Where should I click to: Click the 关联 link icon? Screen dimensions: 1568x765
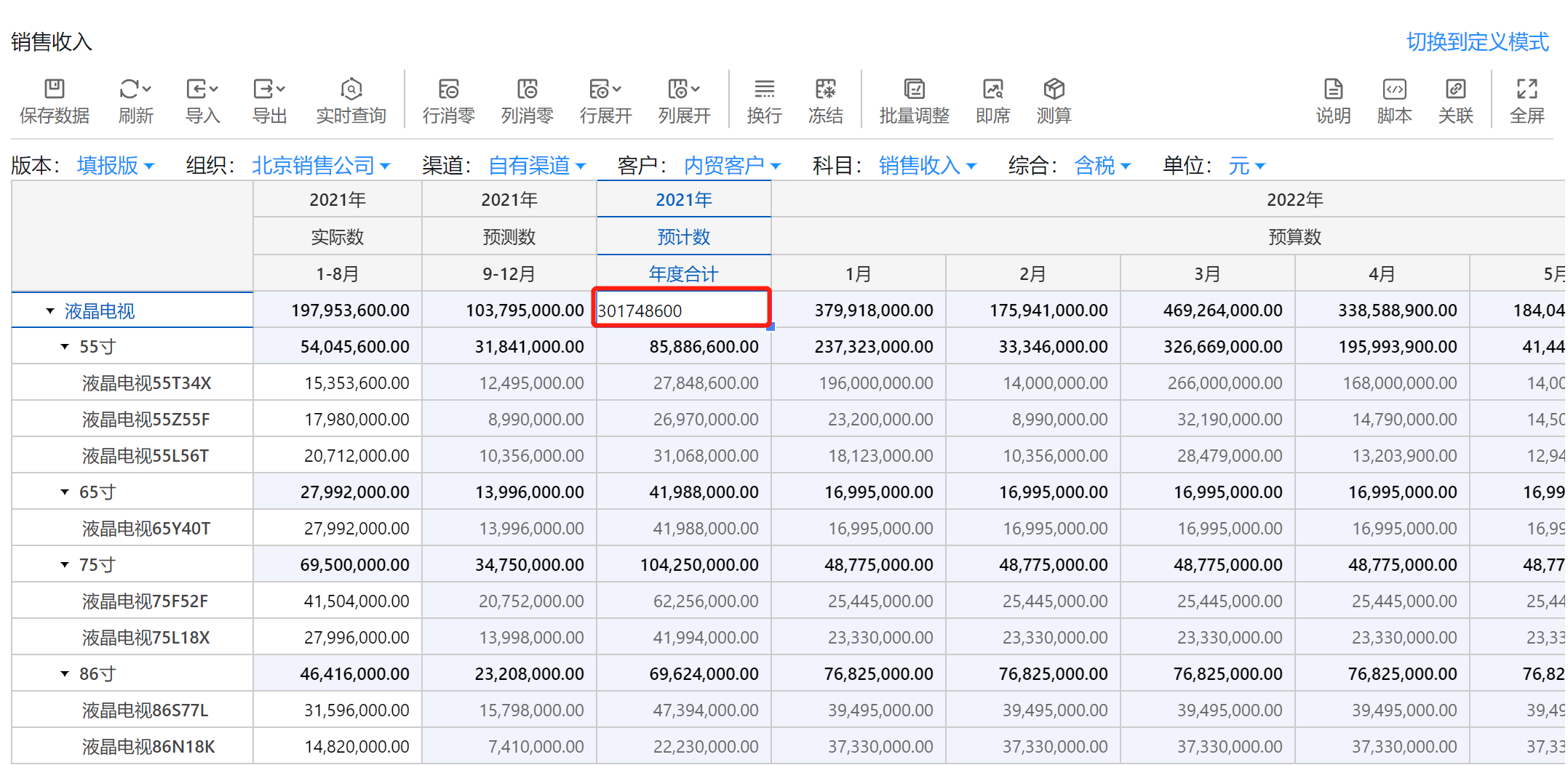1455,89
